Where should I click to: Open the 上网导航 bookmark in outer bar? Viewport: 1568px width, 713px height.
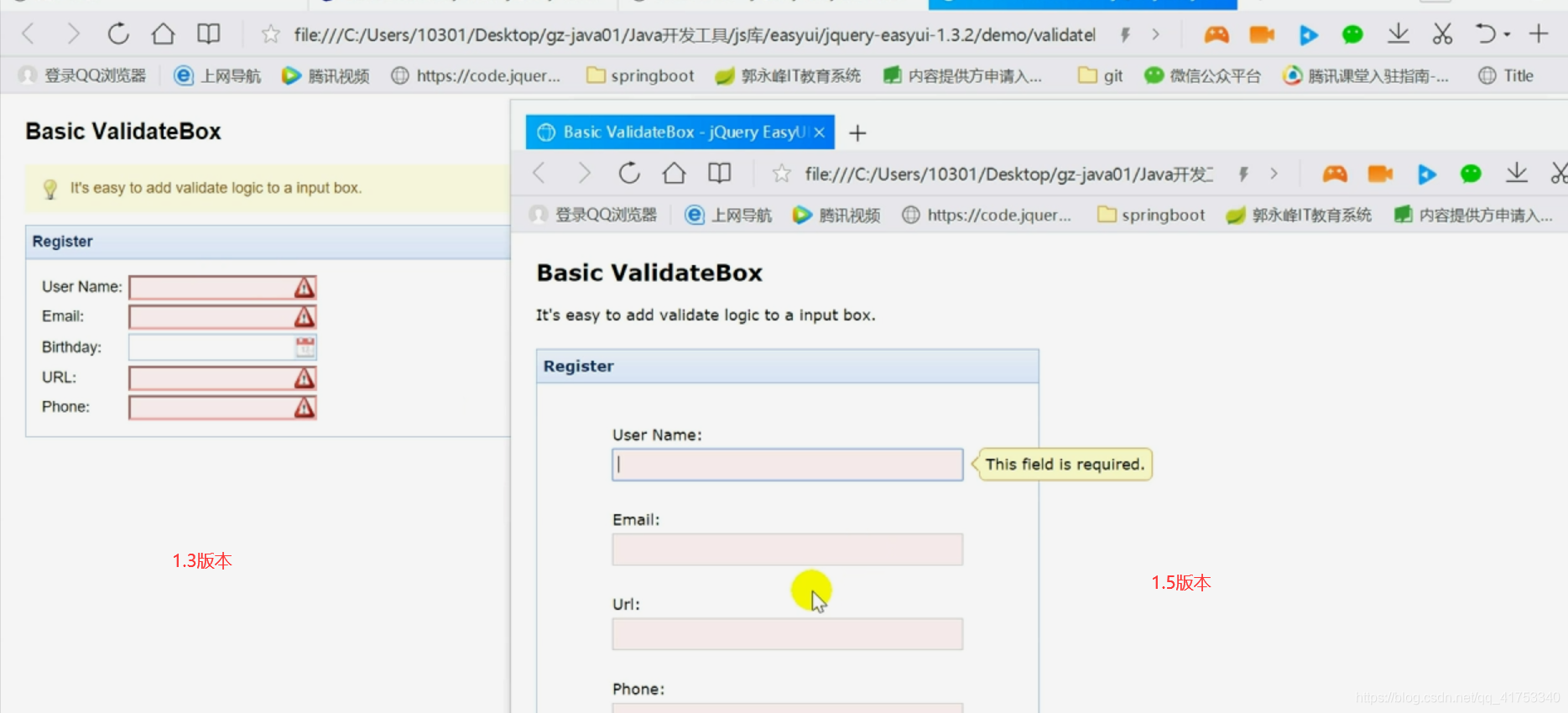[x=217, y=75]
